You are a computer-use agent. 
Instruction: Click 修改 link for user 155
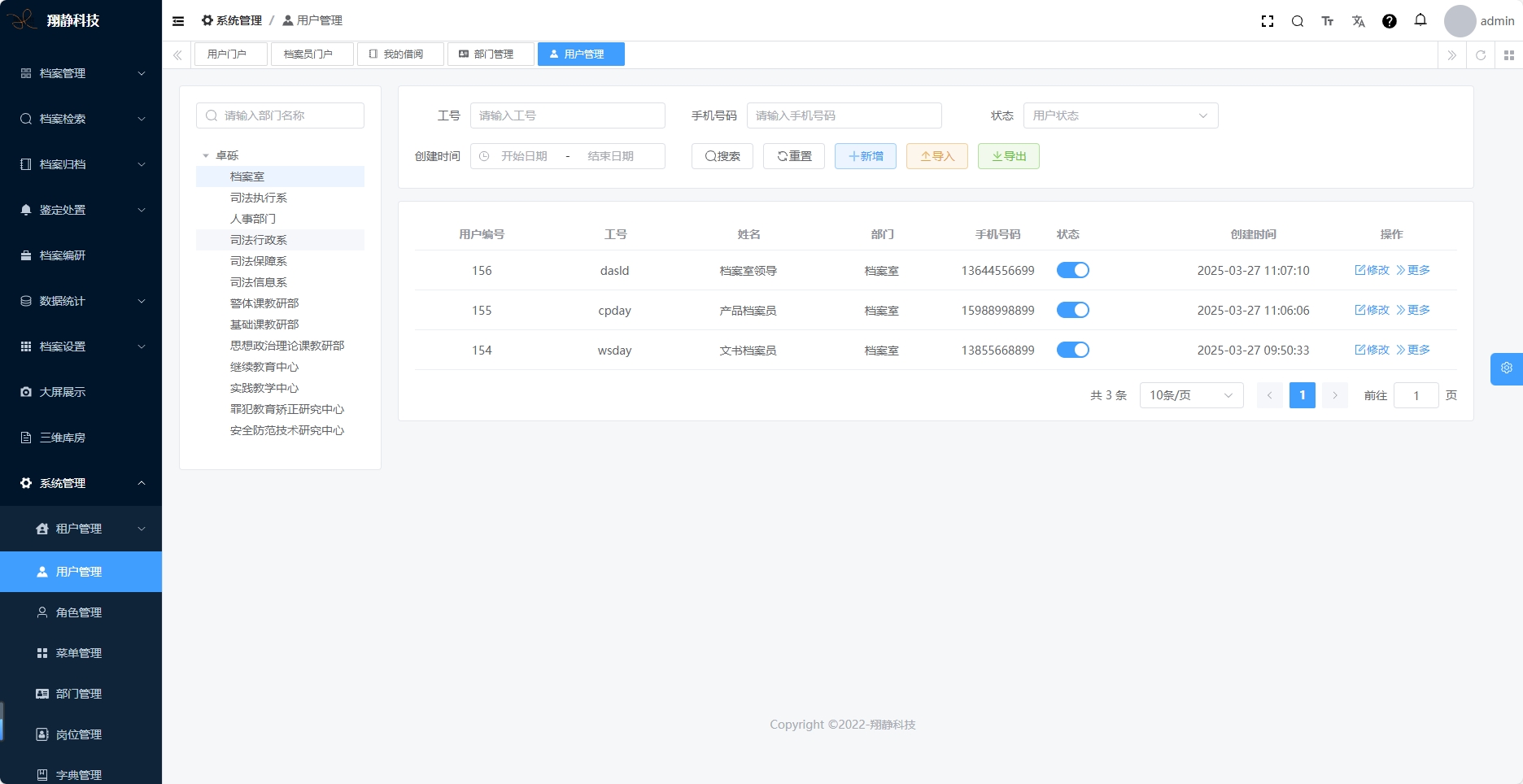pos(1372,310)
